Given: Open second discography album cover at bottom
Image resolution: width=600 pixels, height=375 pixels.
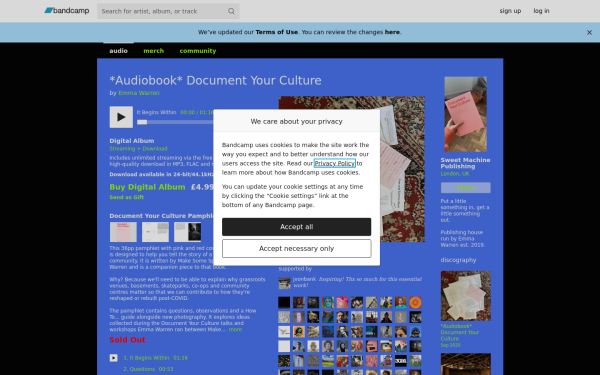Looking at the screenshot, I should (466, 364).
